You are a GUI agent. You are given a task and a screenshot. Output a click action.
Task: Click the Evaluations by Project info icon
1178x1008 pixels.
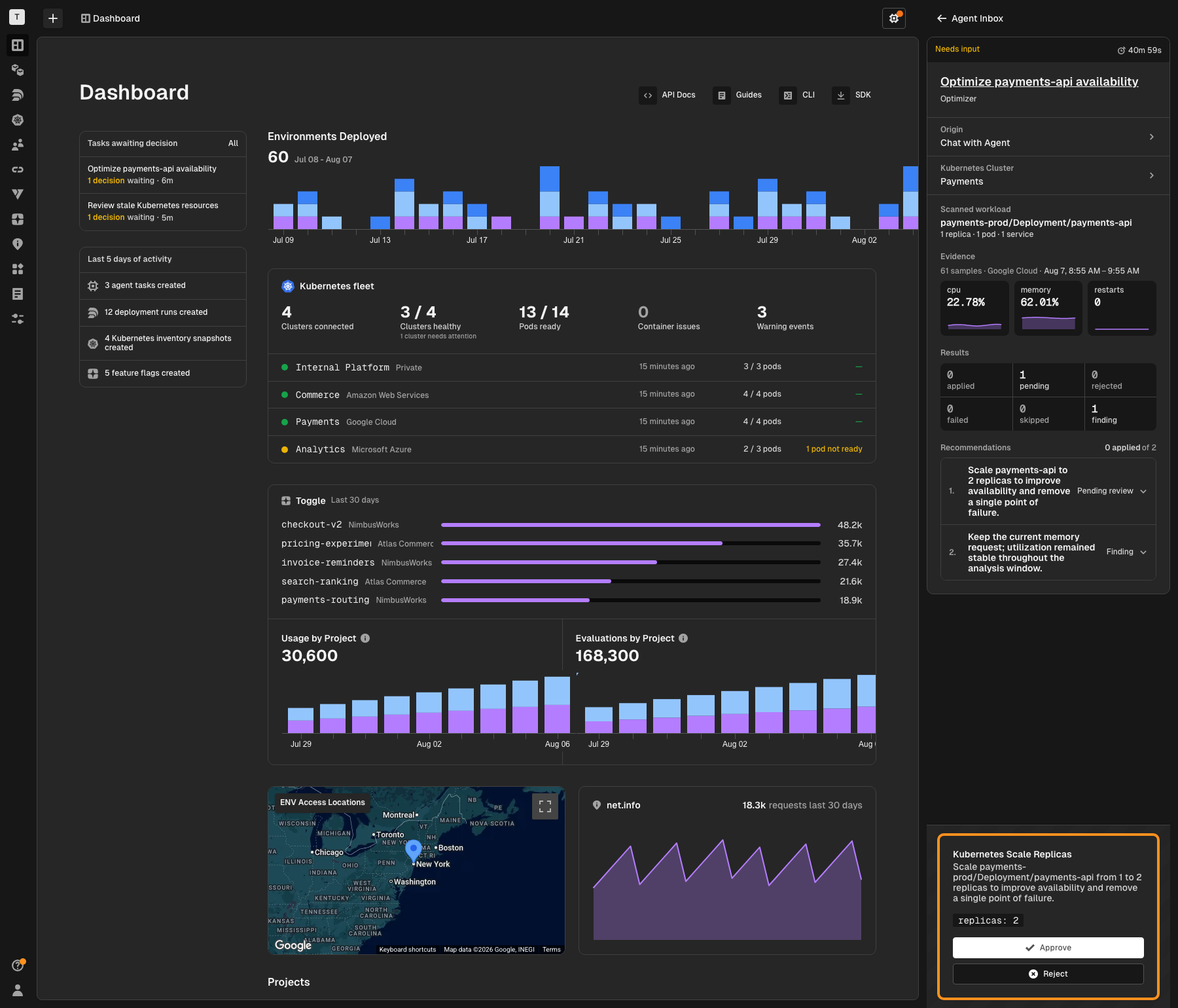coord(683,638)
